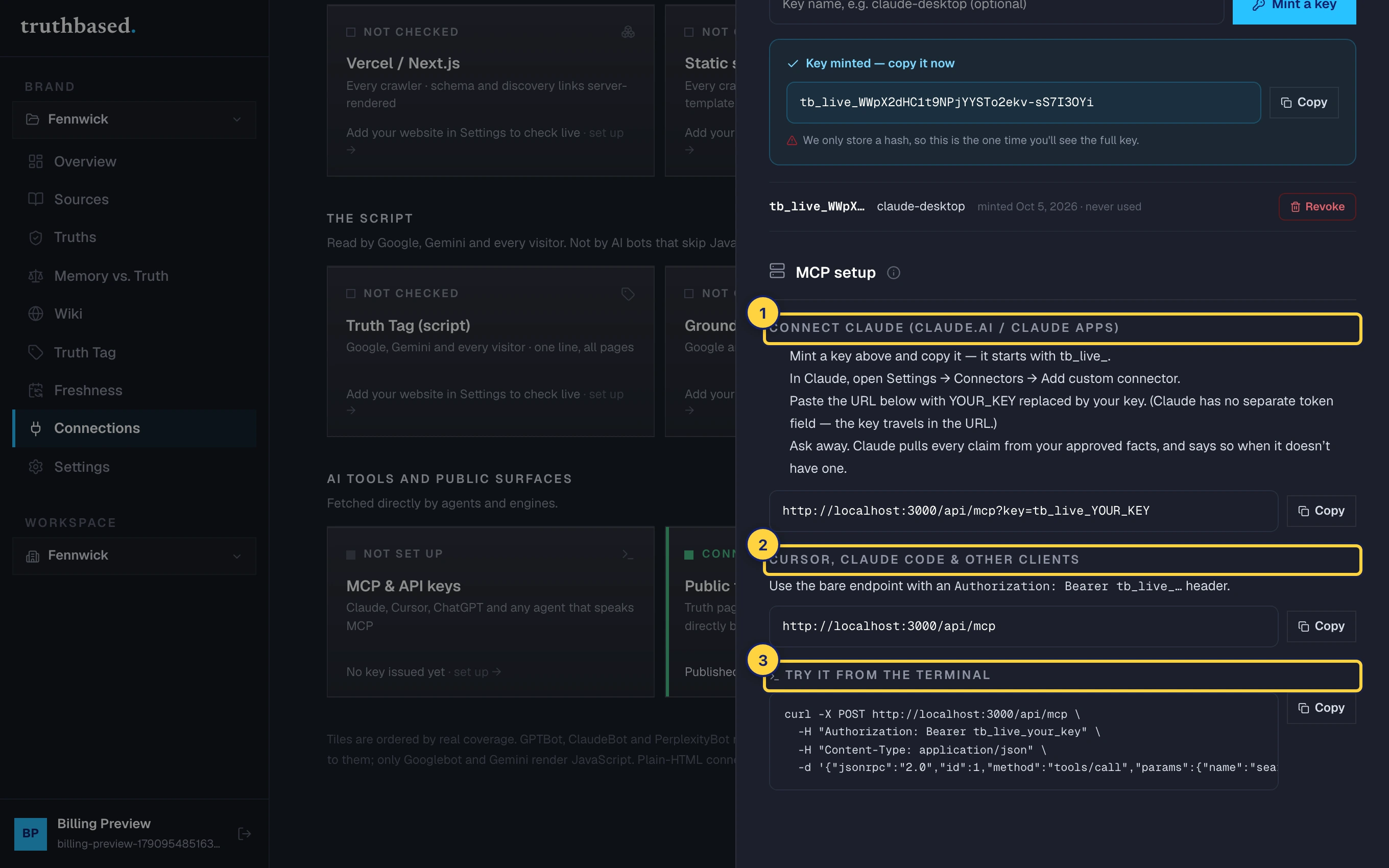The image size is (1389, 868).
Task: Copy the curl terminal command
Action: pyautogui.click(x=1321, y=708)
